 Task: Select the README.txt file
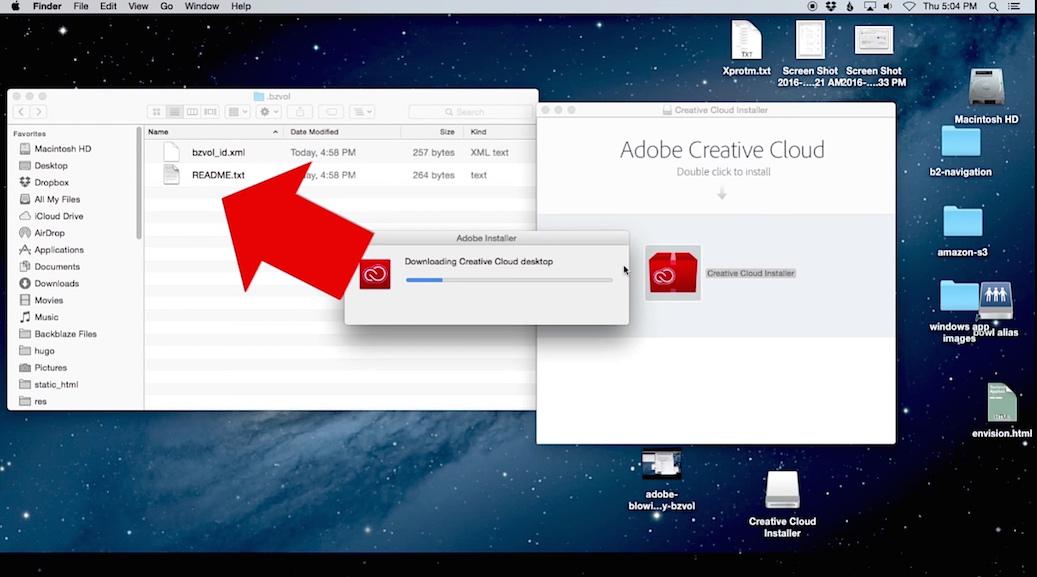point(218,175)
